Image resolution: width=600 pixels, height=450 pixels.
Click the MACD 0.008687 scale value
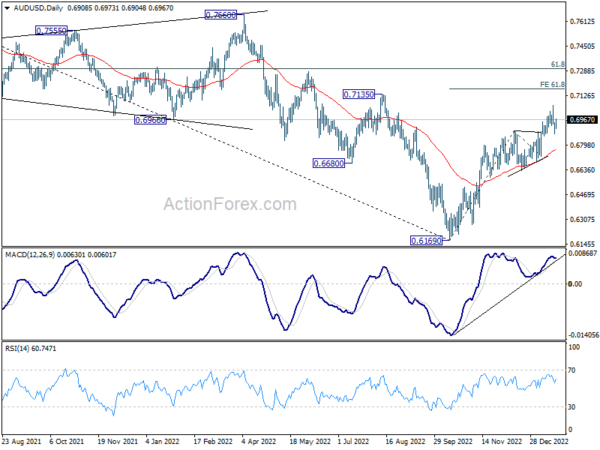click(x=583, y=254)
